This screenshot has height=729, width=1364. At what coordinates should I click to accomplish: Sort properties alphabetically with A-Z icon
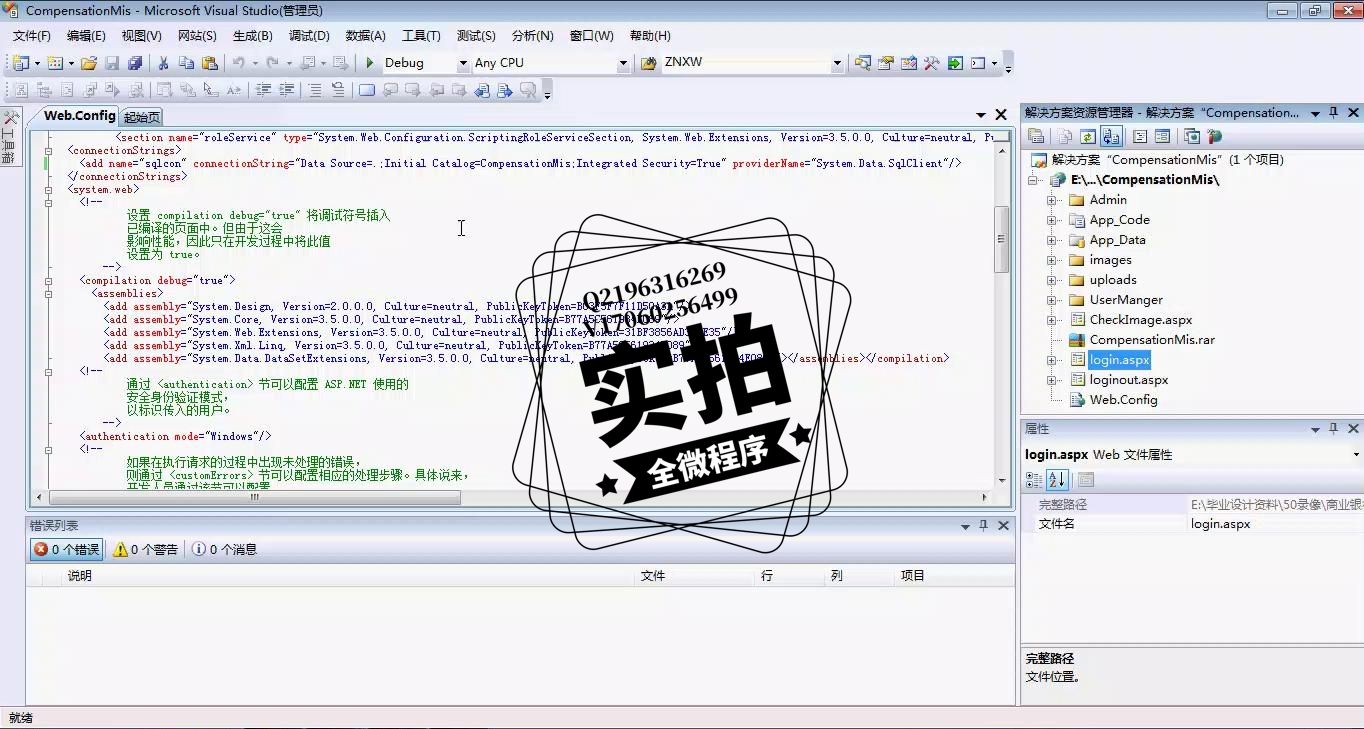tap(1057, 481)
